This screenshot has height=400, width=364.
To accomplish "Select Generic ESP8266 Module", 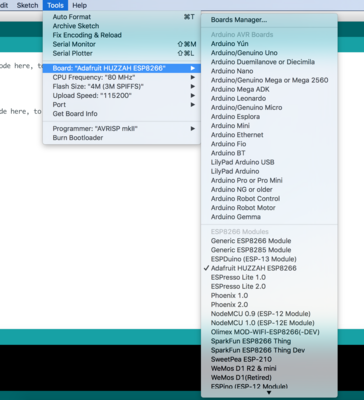I will 269,241.
